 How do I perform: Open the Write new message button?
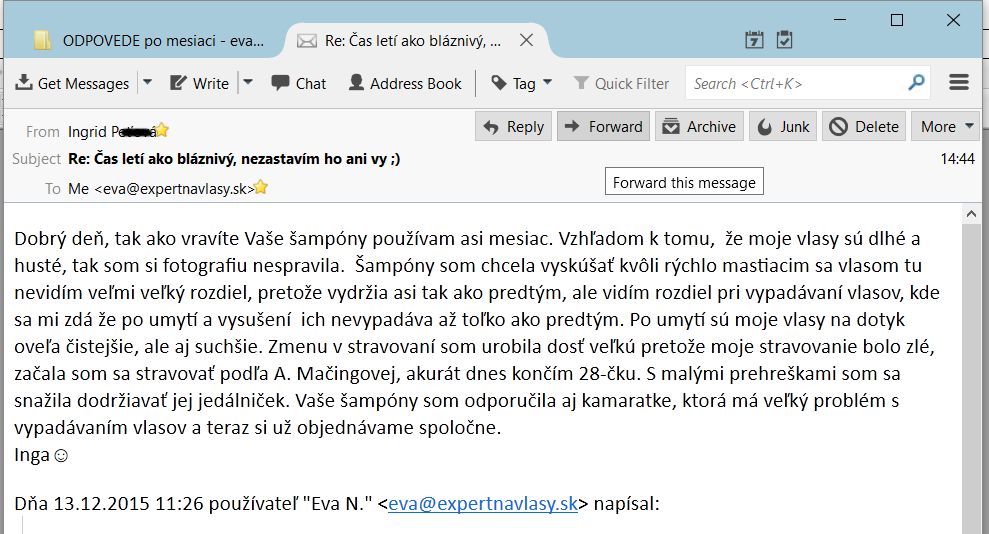coord(199,83)
